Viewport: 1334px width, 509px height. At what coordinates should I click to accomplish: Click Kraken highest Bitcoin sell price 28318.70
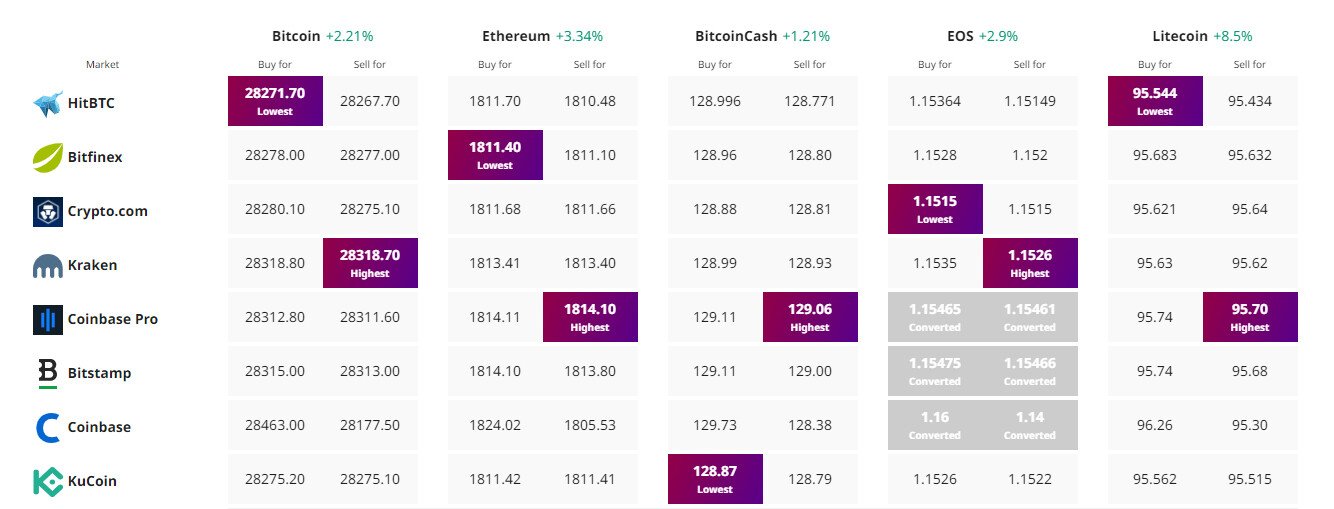pyautogui.click(x=370, y=263)
